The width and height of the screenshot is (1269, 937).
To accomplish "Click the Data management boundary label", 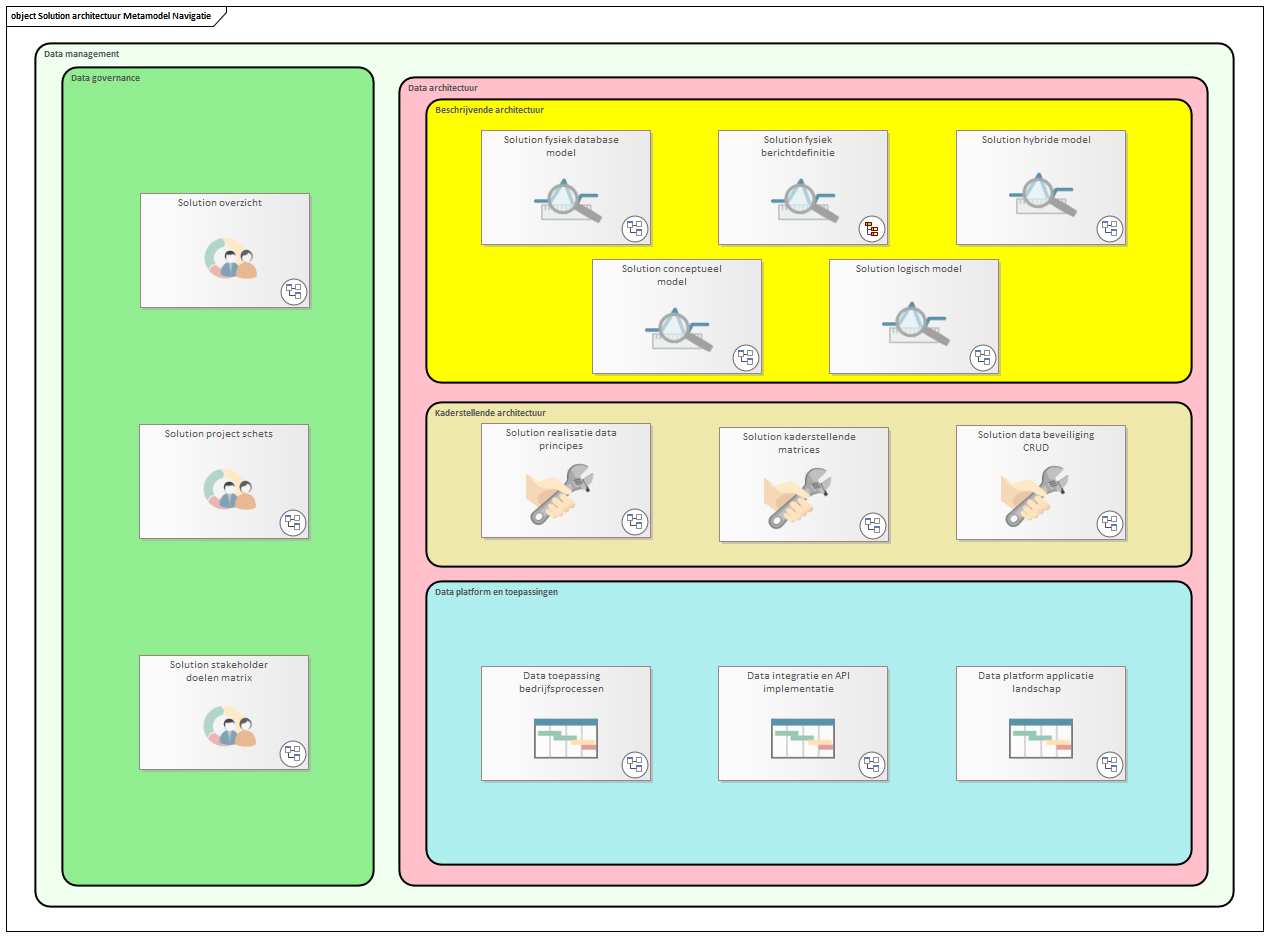I will point(82,53).
